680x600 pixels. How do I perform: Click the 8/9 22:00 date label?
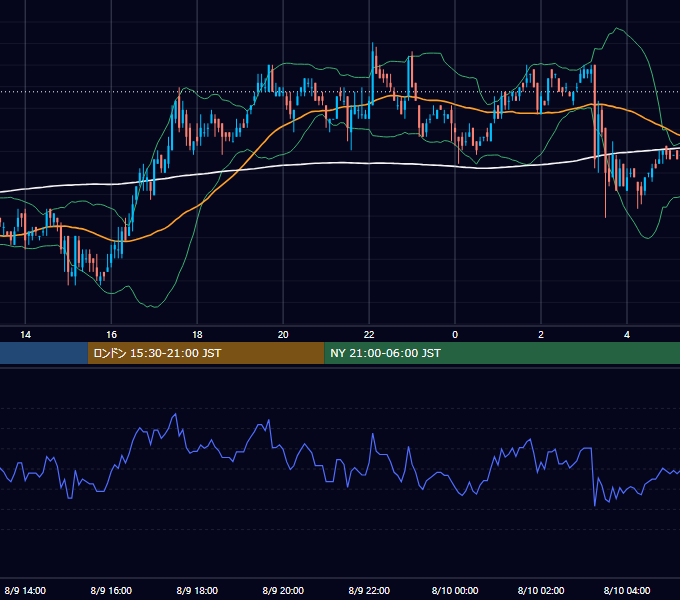click(x=369, y=590)
